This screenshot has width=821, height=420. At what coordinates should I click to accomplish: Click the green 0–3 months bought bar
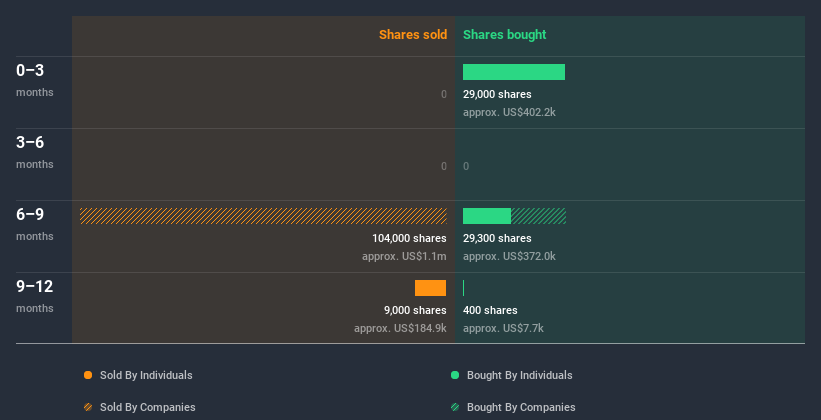click(x=514, y=72)
